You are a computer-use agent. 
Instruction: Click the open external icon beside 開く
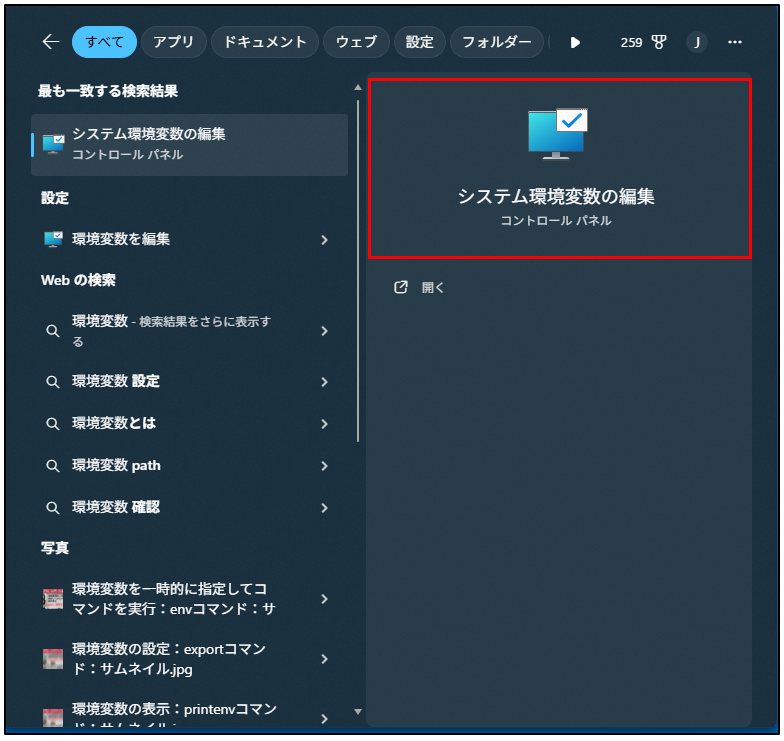pos(401,287)
